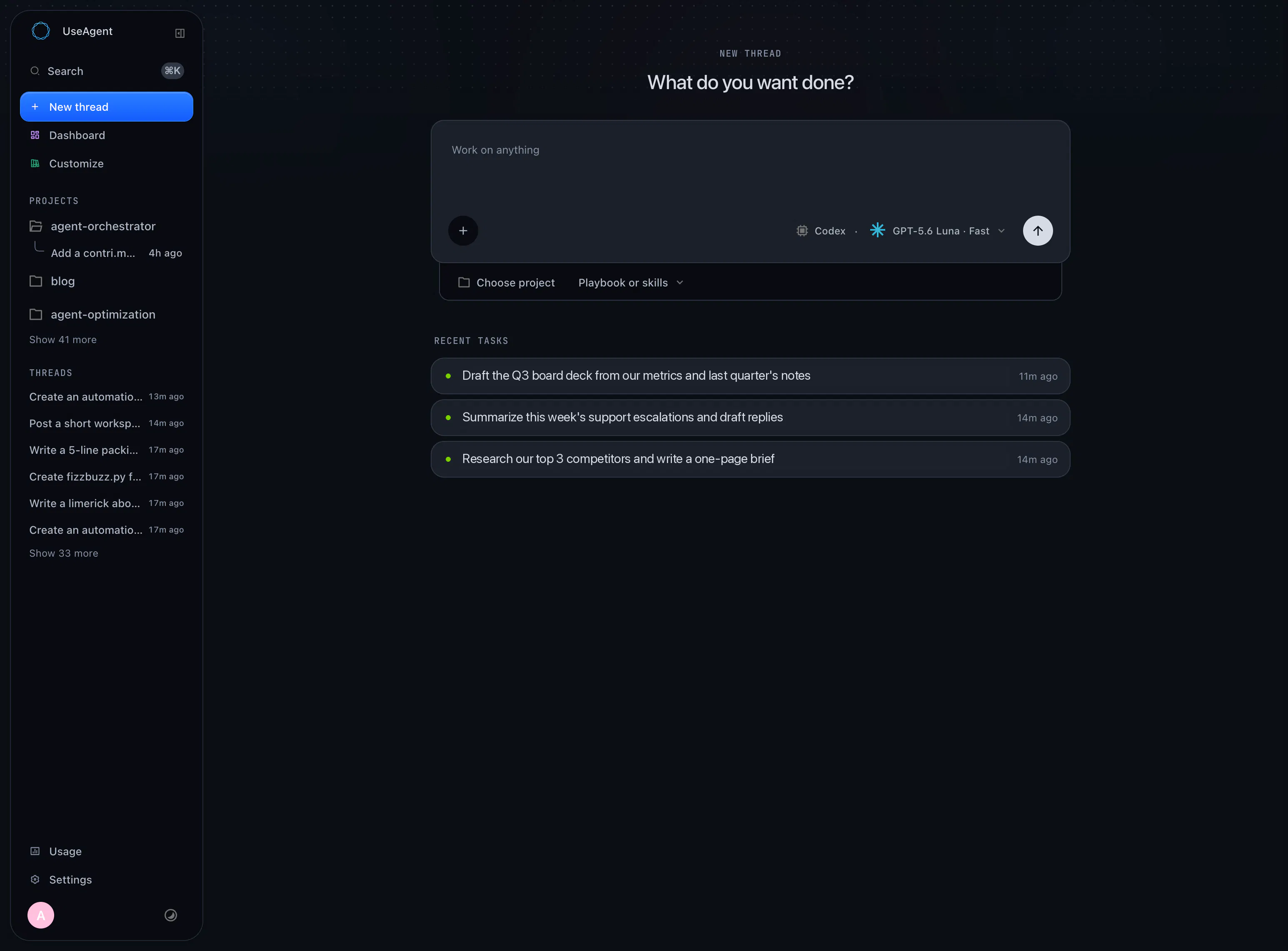Open Write a 5-line packi... thread

point(107,450)
